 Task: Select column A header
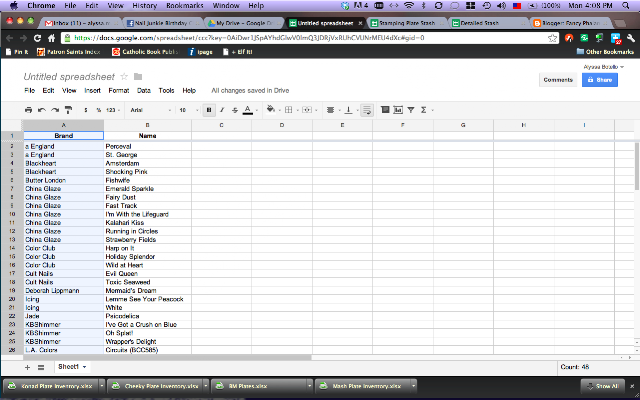63,125
